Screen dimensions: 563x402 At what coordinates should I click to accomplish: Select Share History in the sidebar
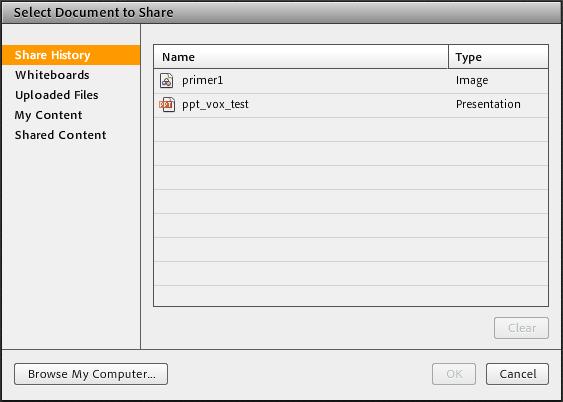(x=71, y=55)
